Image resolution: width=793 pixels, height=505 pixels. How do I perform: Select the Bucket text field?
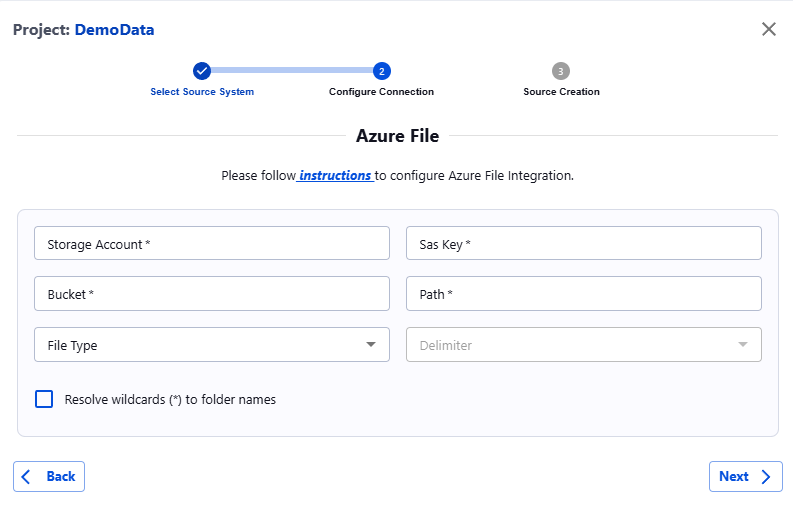(x=212, y=294)
